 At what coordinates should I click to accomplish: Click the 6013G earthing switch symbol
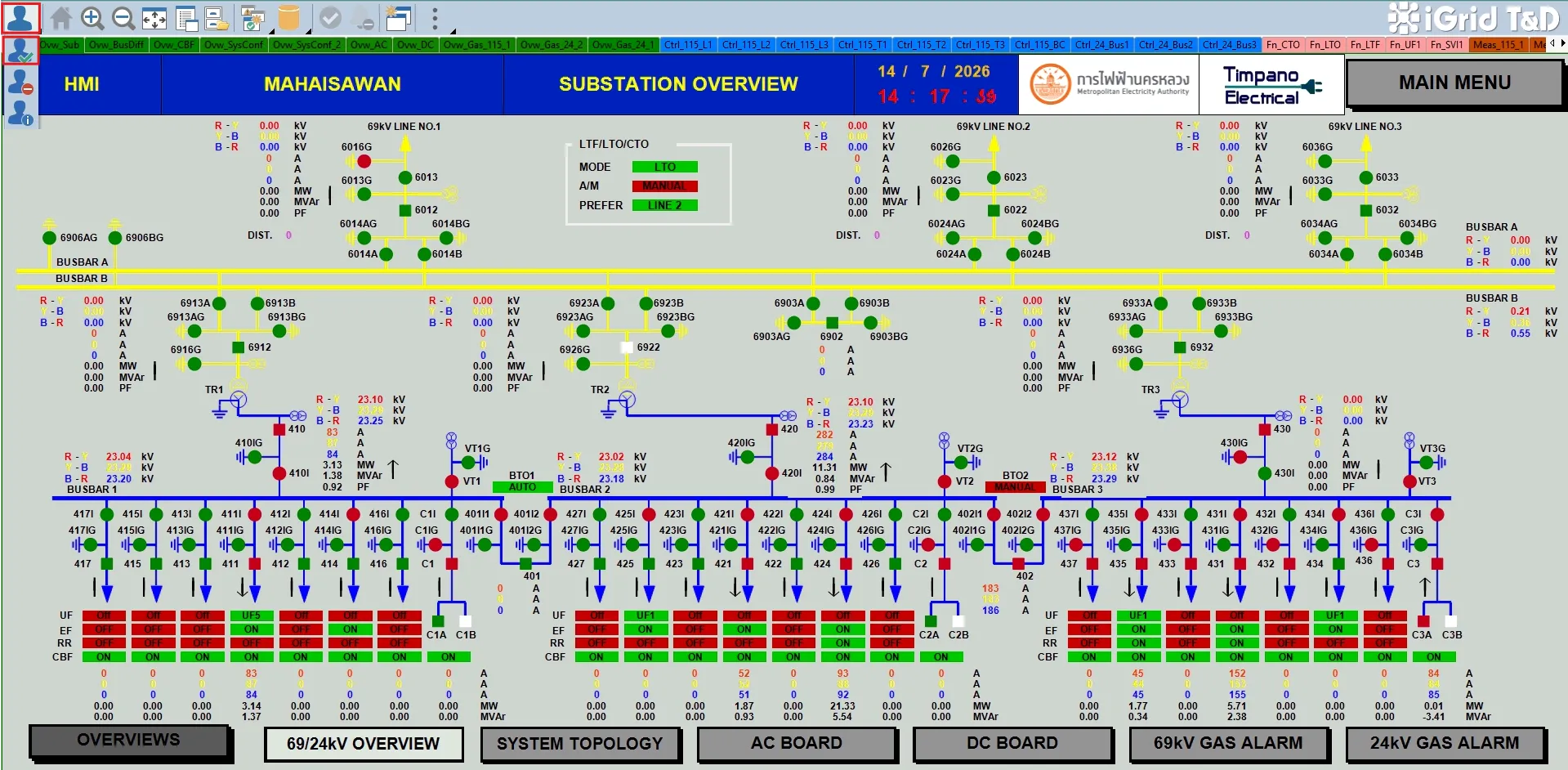[364, 195]
